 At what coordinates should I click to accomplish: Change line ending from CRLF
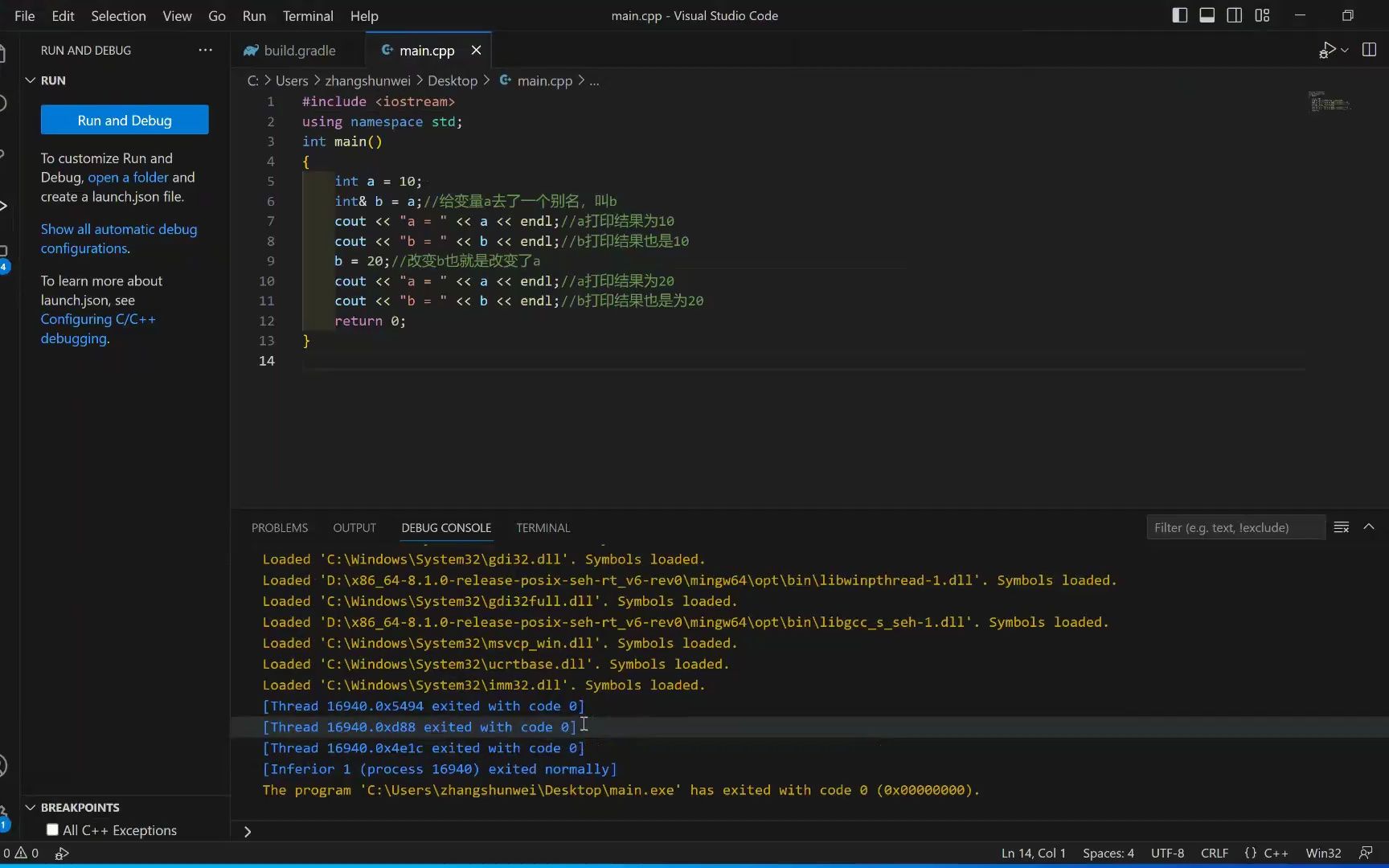[1215, 853]
